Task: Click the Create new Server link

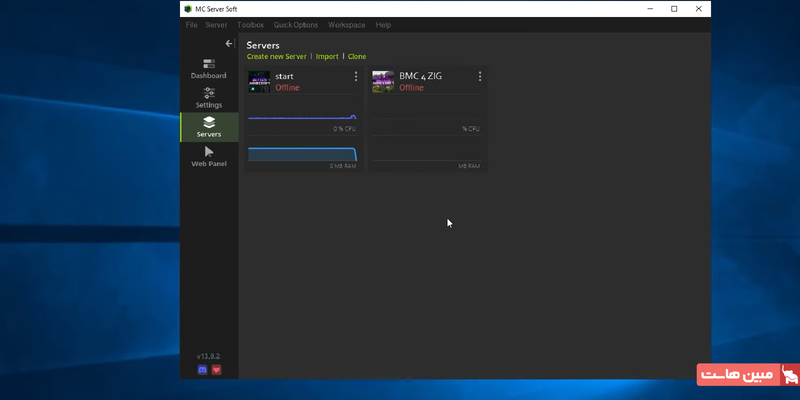Action: (277, 57)
